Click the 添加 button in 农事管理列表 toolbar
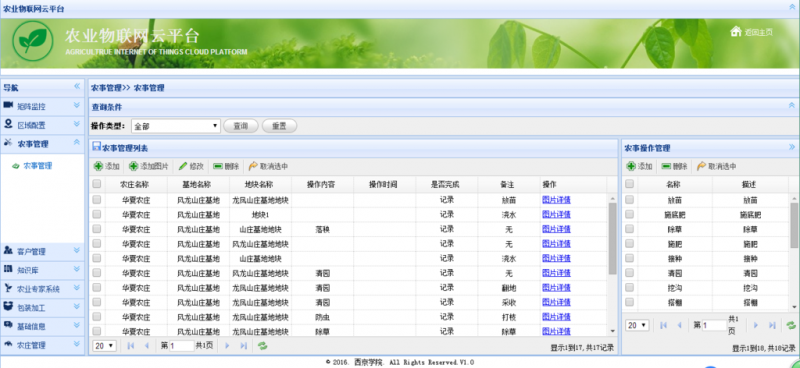The height and width of the screenshot is (368, 800). (x=107, y=166)
